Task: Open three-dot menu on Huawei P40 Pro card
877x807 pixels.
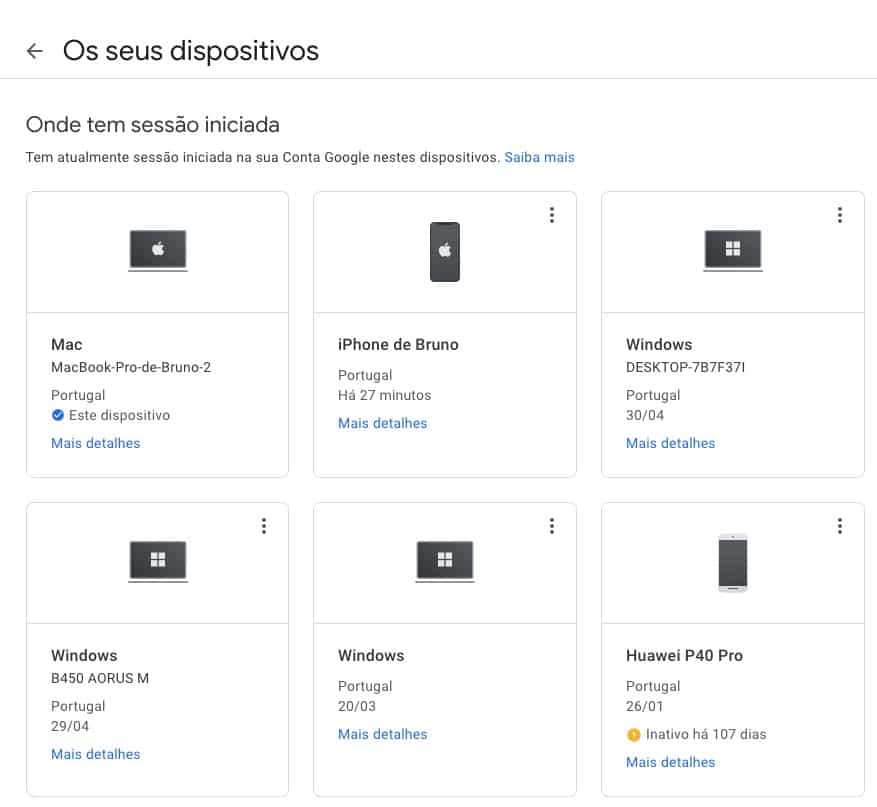Action: pyautogui.click(x=839, y=526)
